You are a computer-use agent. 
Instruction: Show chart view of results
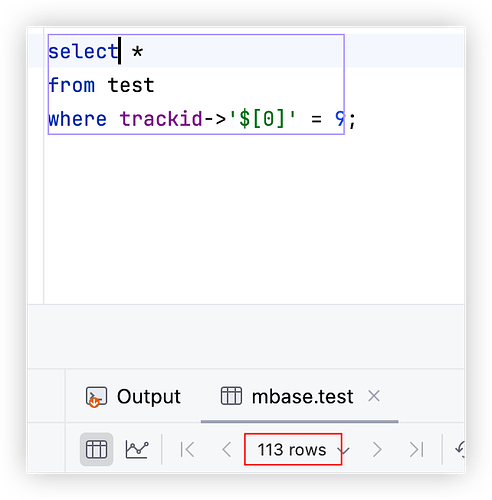point(137,449)
